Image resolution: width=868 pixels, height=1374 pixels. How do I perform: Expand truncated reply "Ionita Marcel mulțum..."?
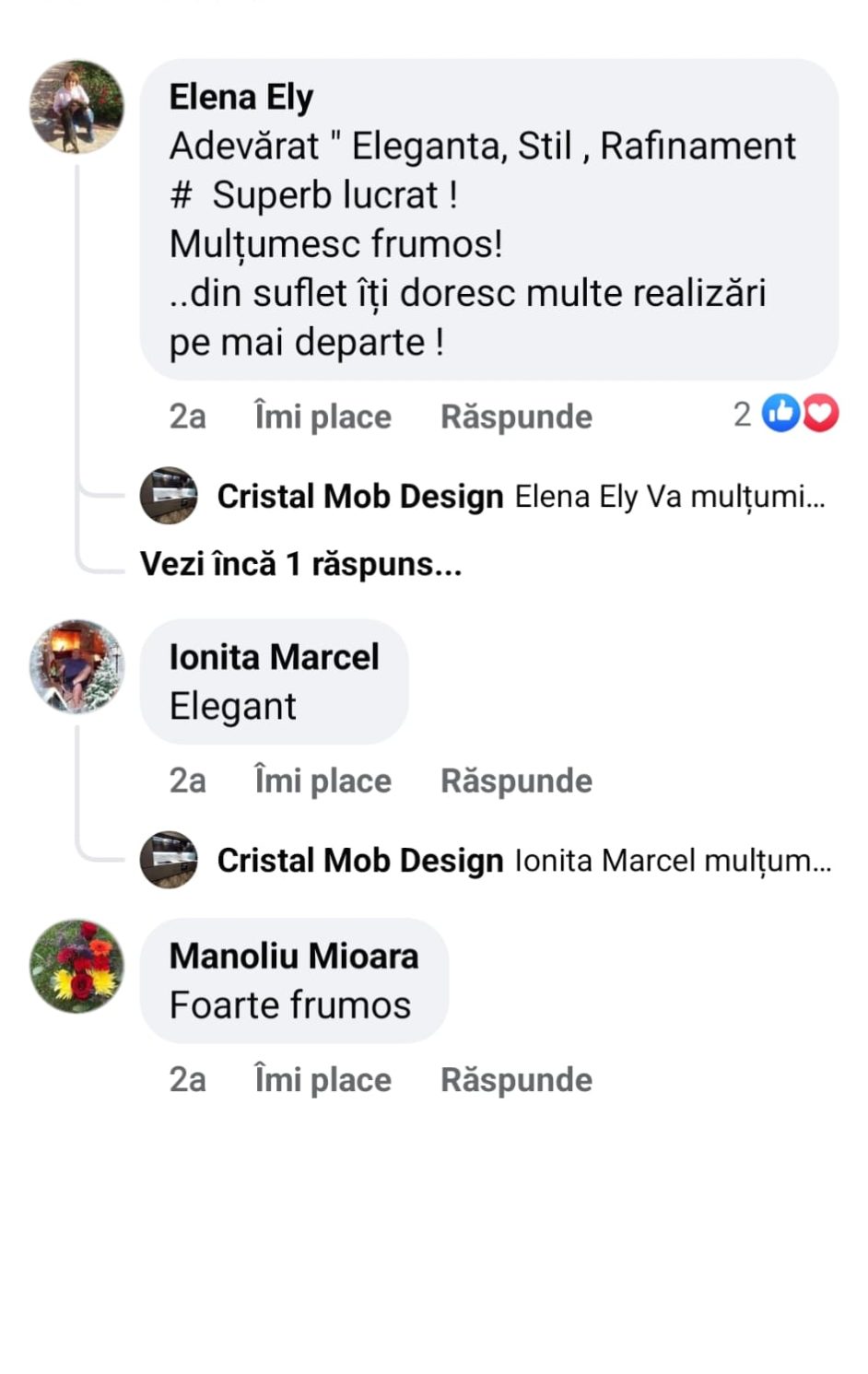(673, 861)
